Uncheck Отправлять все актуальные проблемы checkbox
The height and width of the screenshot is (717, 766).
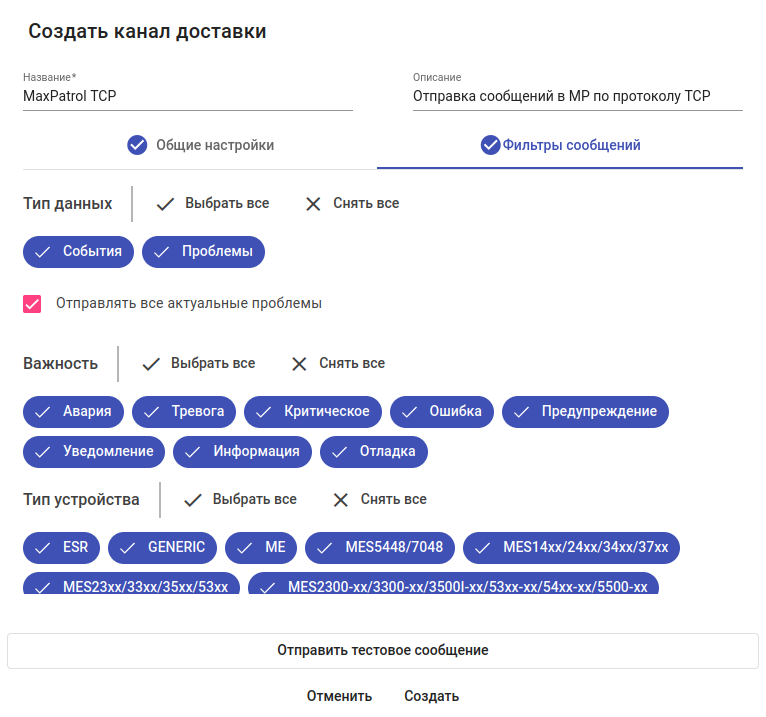pyautogui.click(x=32, y=304)
